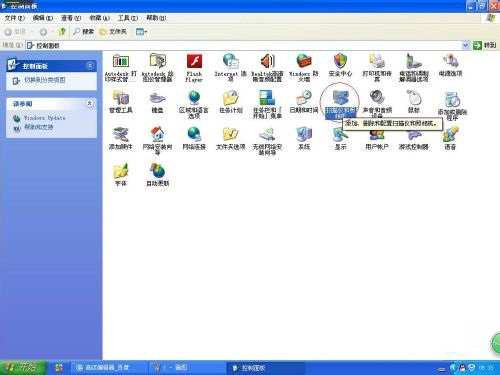Open the File menu
The width and height of the screenshot is (500, 375).
pos(15,18)
